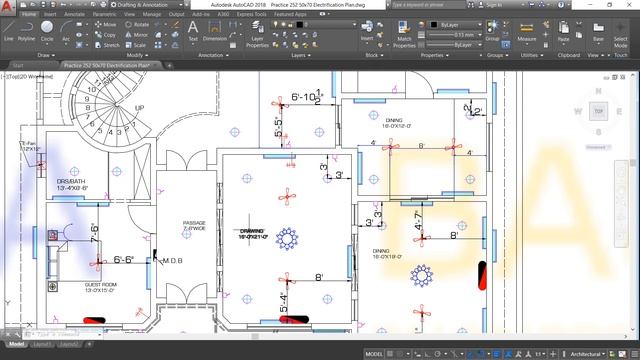The image size is (640, 360).
Task: Switch to the Start file tab
Action: (18, 65)
